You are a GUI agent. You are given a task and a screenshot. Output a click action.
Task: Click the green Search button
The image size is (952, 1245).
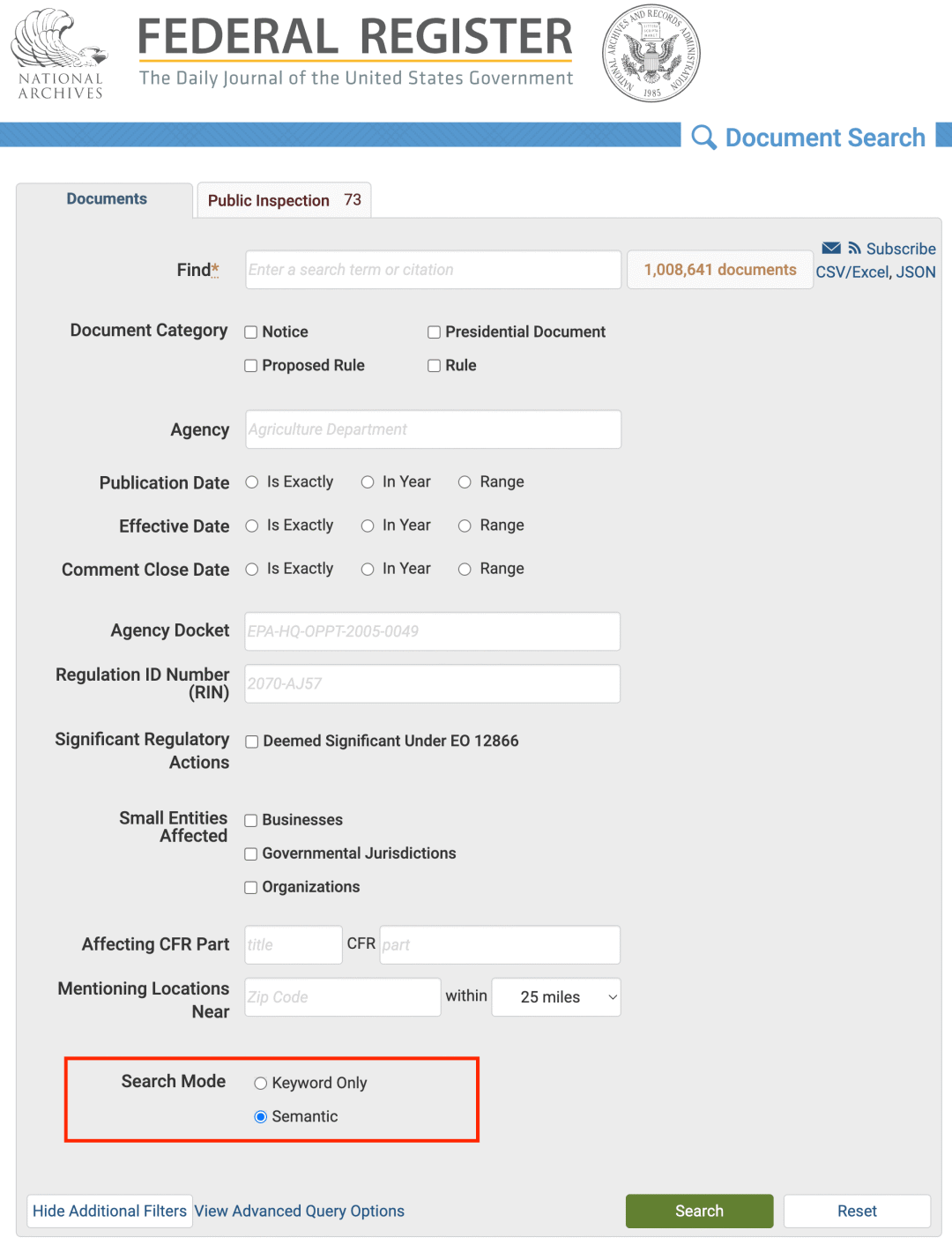point(700,1211)
